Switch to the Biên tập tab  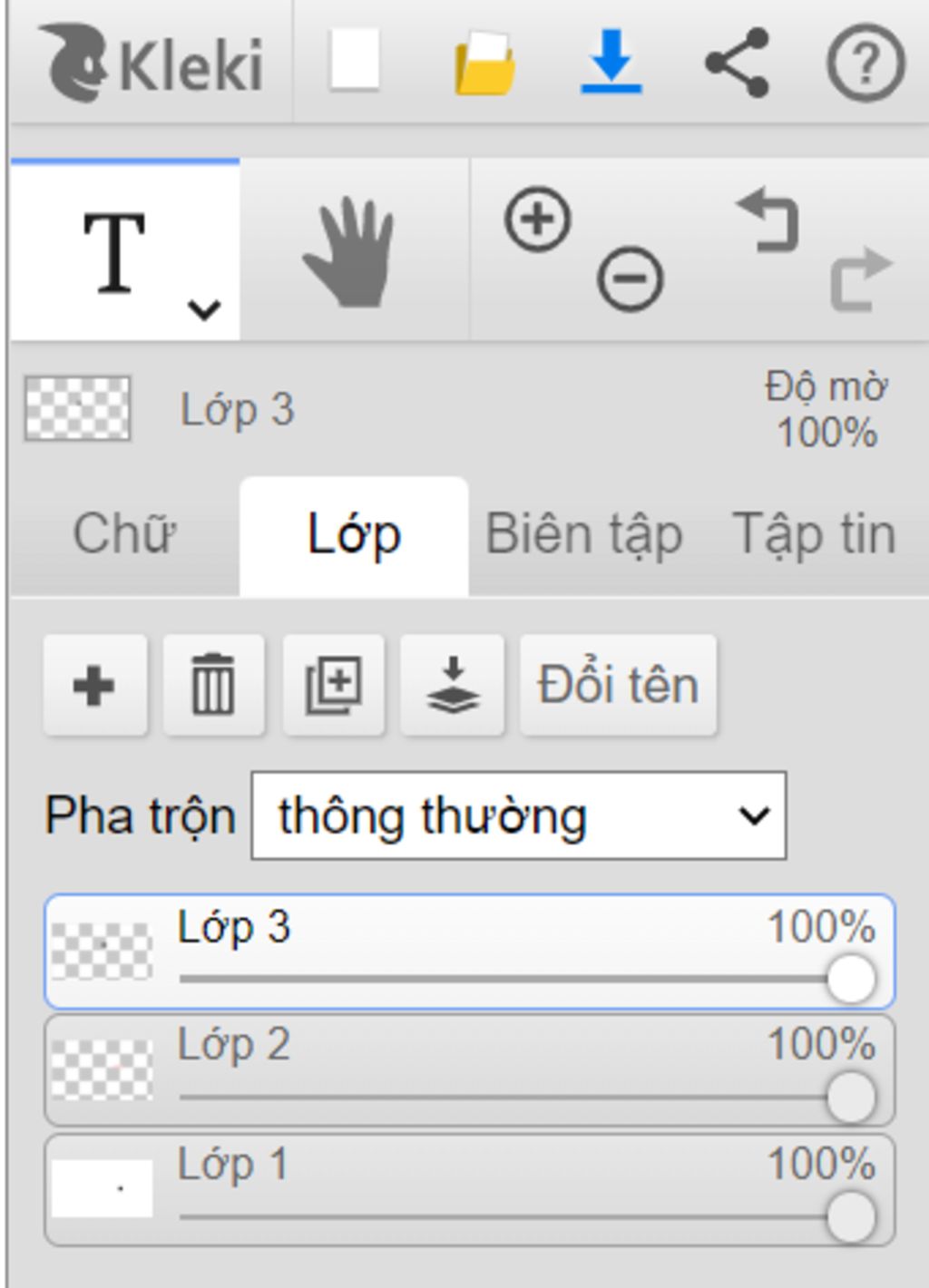coord(584,534)
